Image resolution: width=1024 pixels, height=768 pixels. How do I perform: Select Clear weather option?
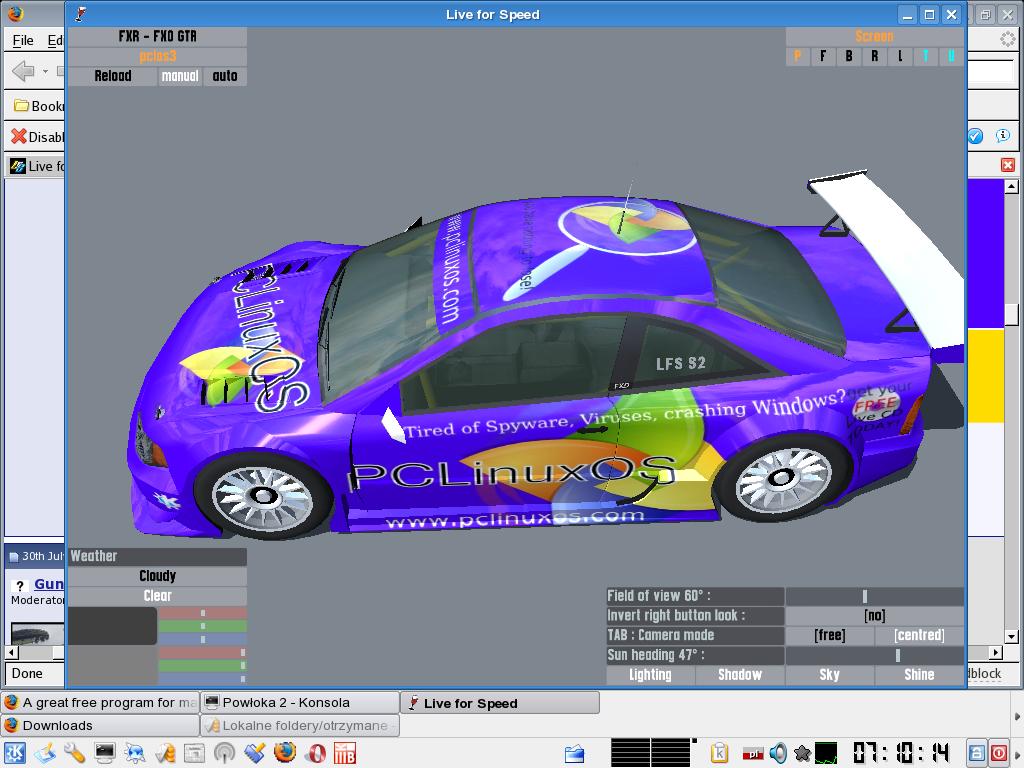pyautogui.click(x=157, y=596)
